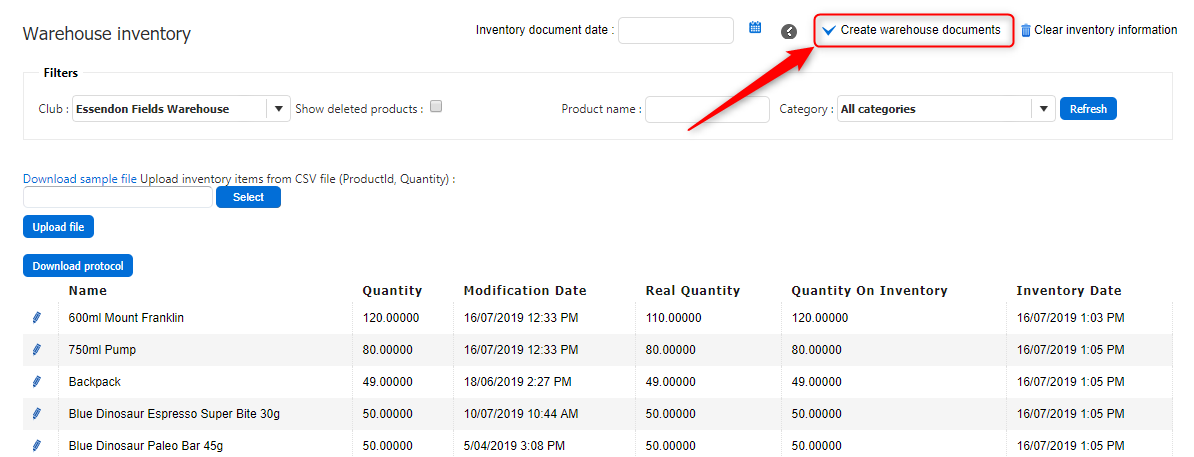
Task: Edit Blue Dinosaur Espresso Super Bite row
Action: click(x=37, y=414)
